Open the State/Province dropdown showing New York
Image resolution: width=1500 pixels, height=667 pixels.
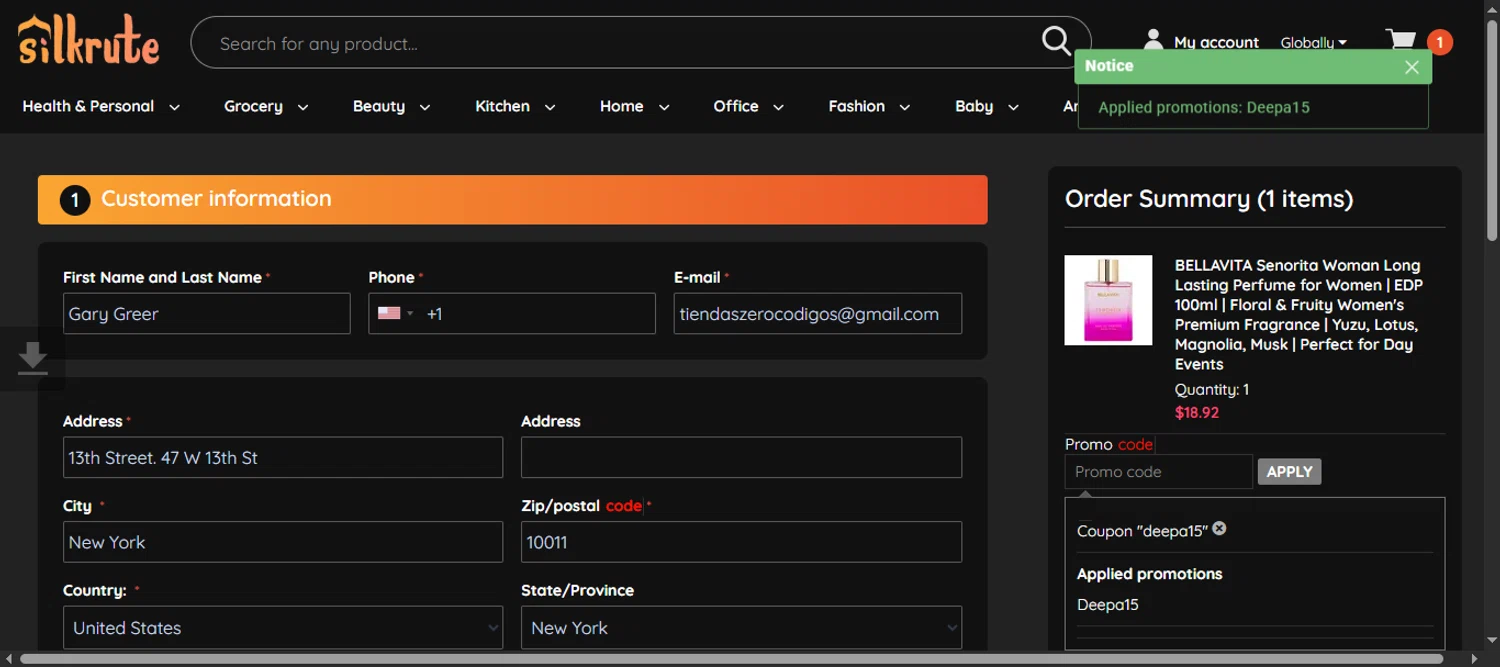pos(741,628)
